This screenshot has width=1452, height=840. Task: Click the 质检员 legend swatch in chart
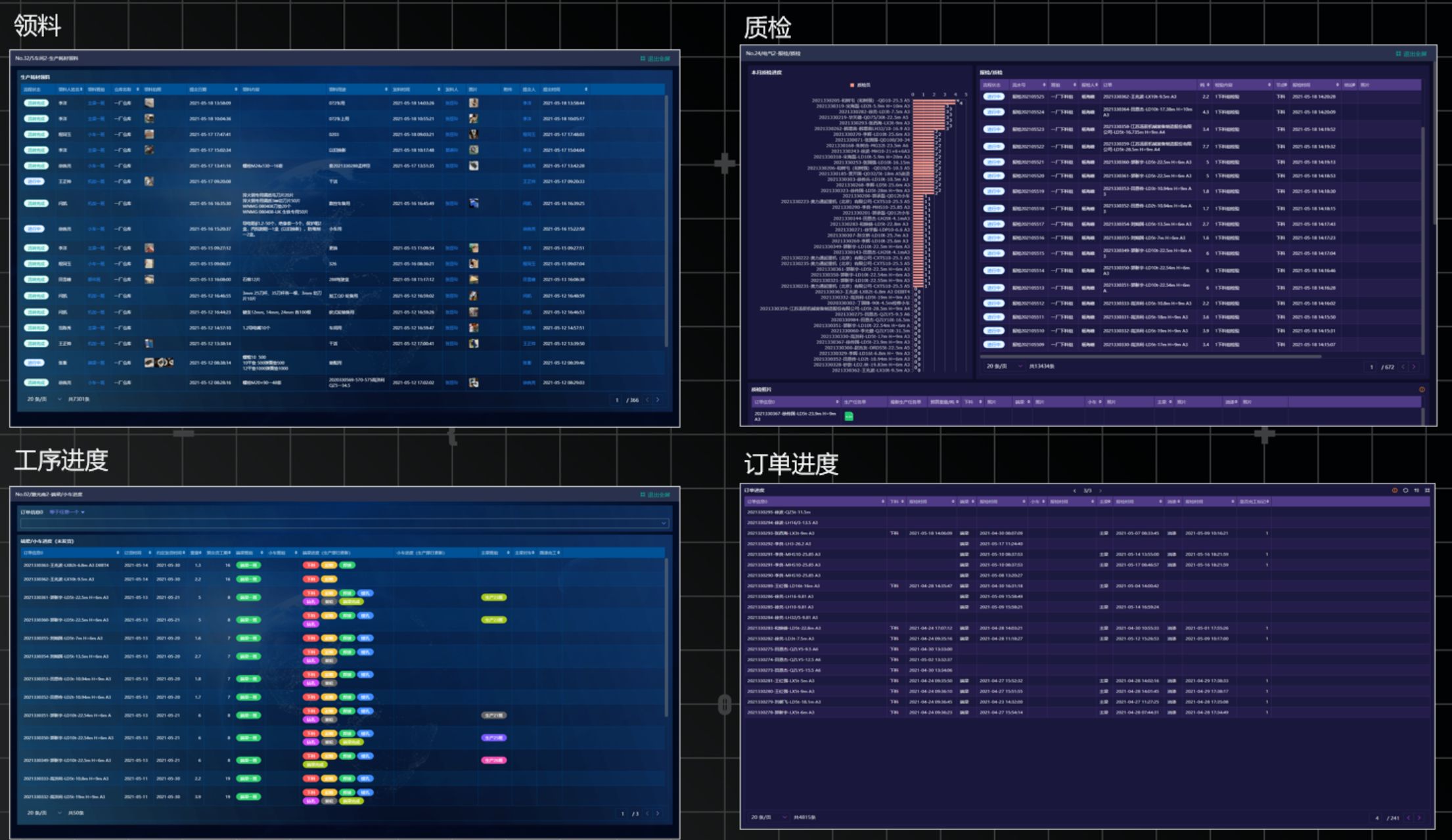click(x=852, y=85)
